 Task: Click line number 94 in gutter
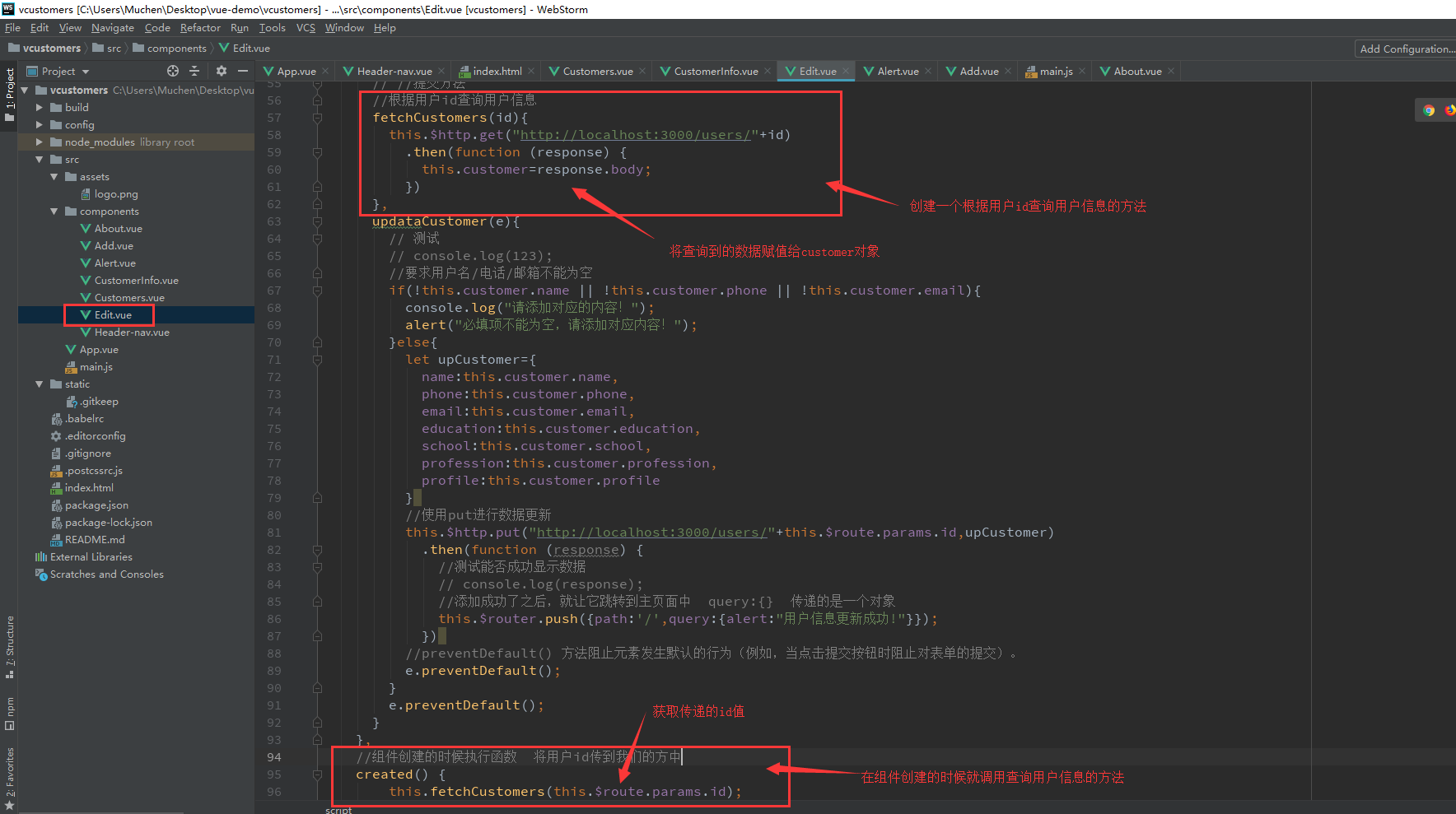[x=273, y=757]
